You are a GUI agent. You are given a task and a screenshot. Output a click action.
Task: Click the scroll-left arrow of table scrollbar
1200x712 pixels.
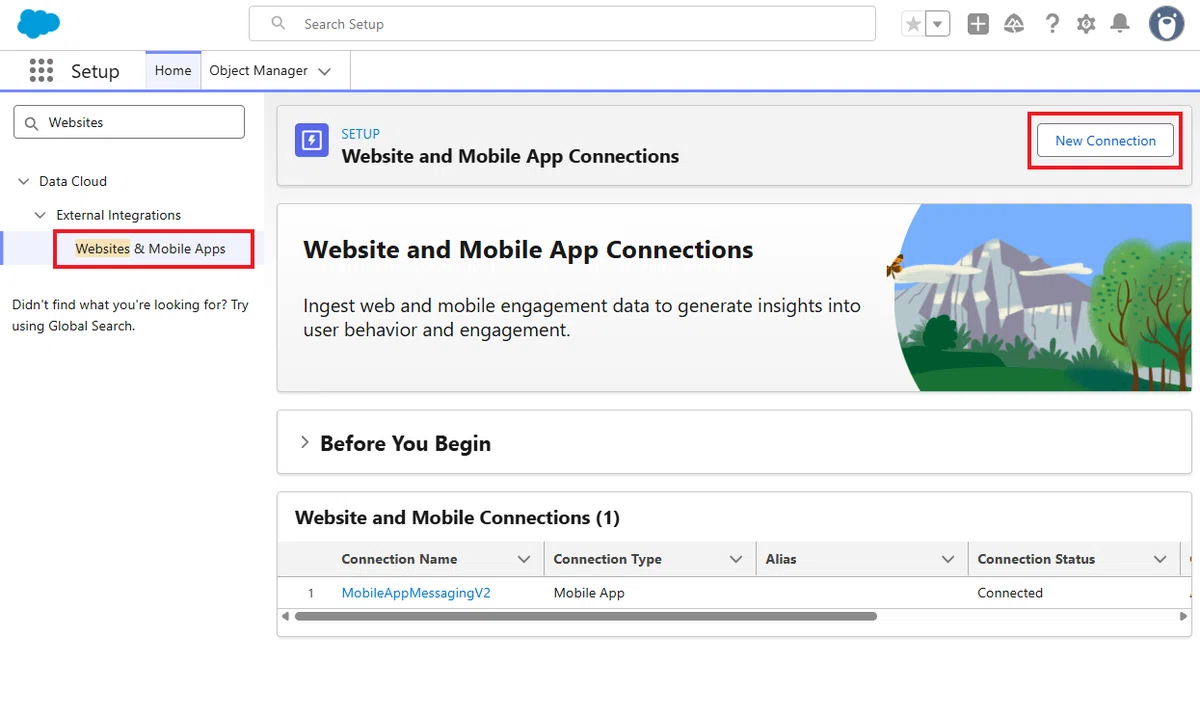point(285,616)
